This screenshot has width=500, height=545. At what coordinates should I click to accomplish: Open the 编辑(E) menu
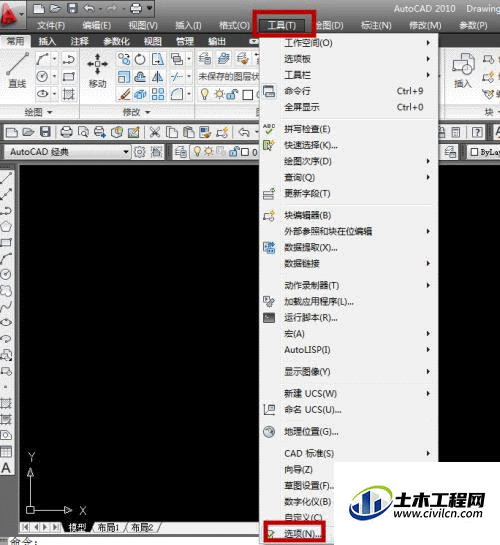point(96,25)
